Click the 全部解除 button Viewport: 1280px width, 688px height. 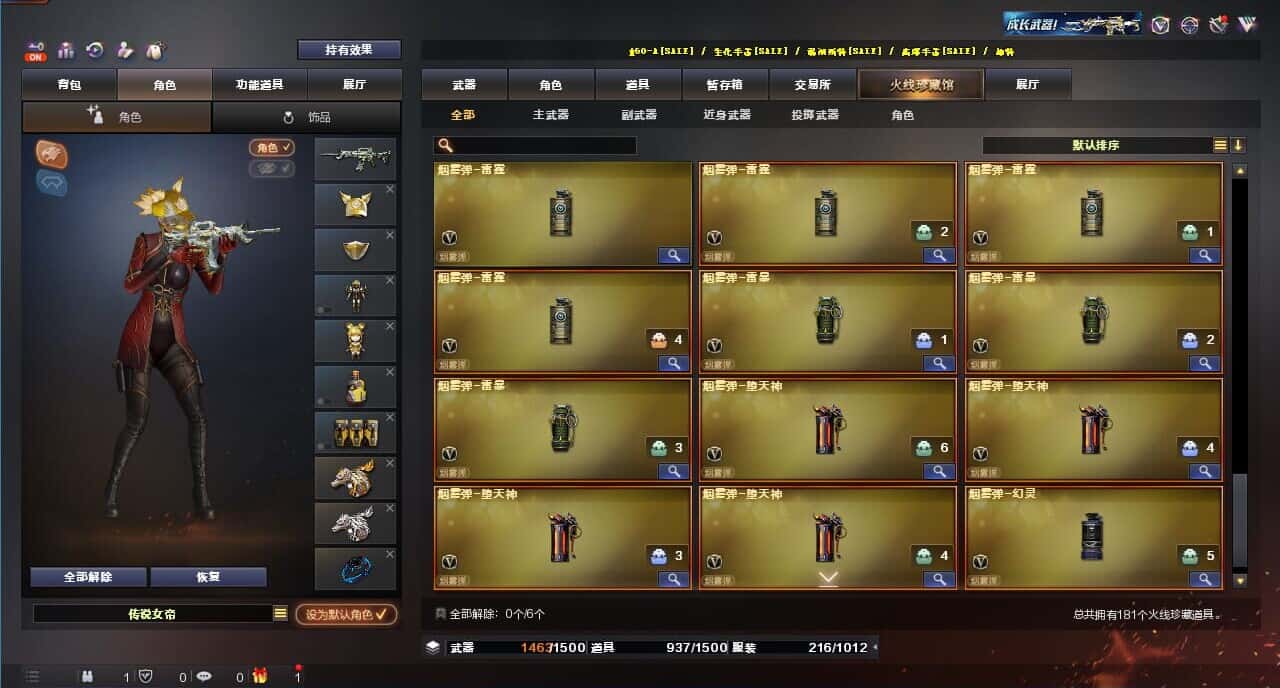point(88,577)
